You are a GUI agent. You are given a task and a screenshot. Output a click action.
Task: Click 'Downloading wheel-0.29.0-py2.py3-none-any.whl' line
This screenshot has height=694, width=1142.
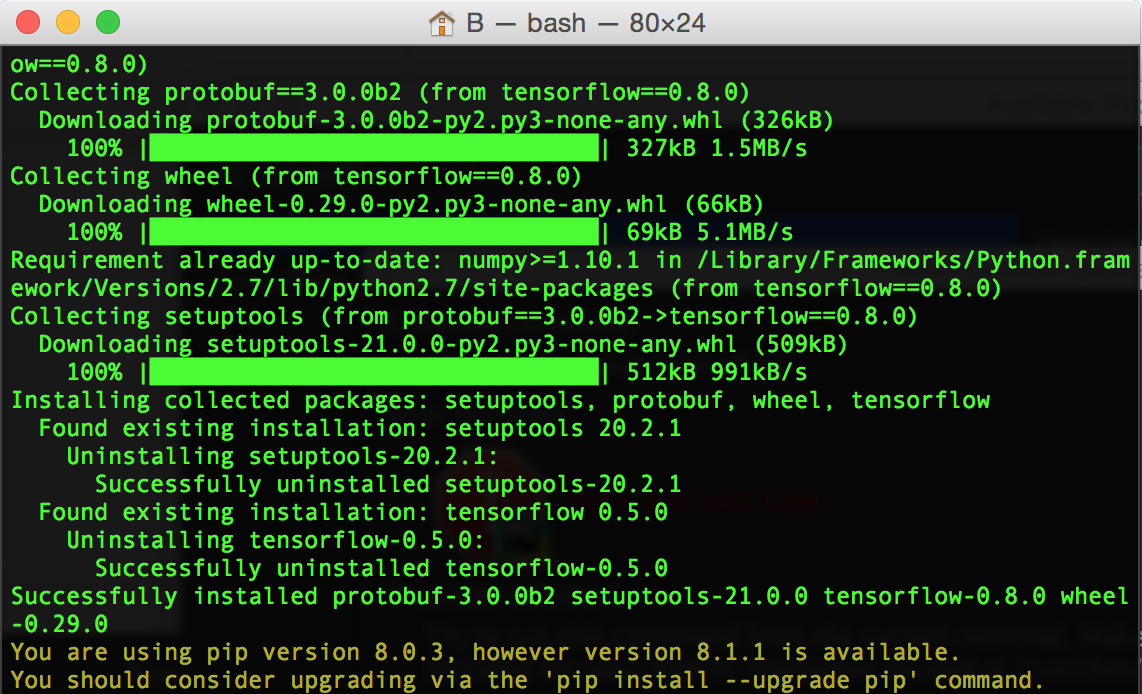click(401, 204)
